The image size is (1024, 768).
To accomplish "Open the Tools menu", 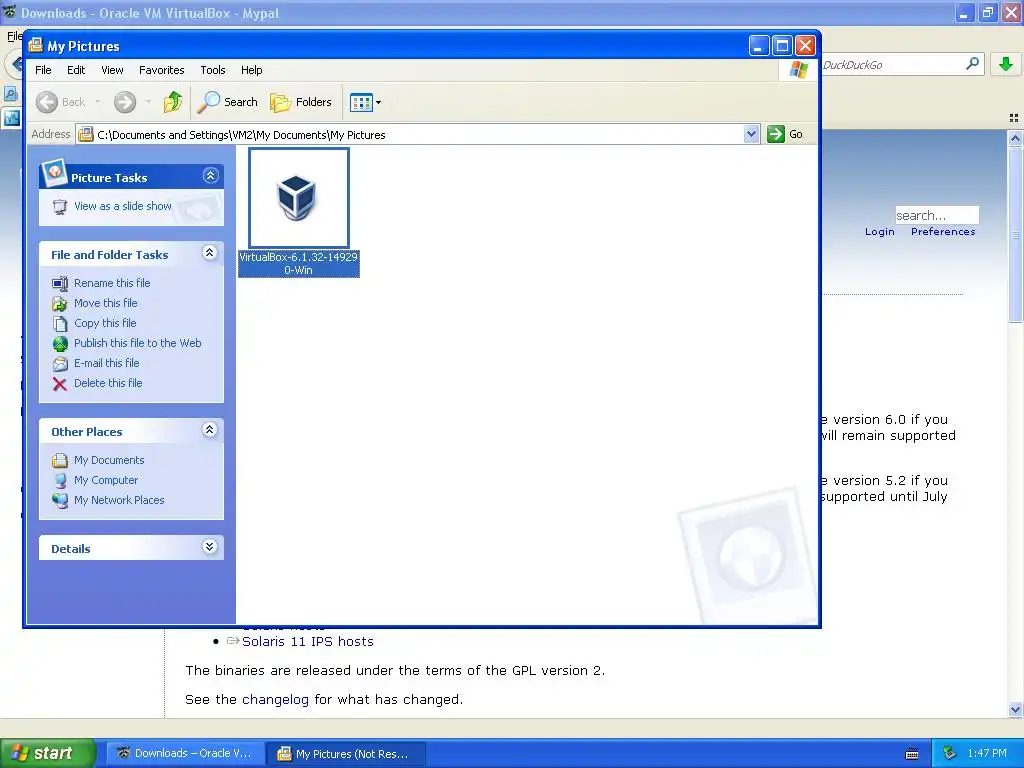I will pos(213,70).
